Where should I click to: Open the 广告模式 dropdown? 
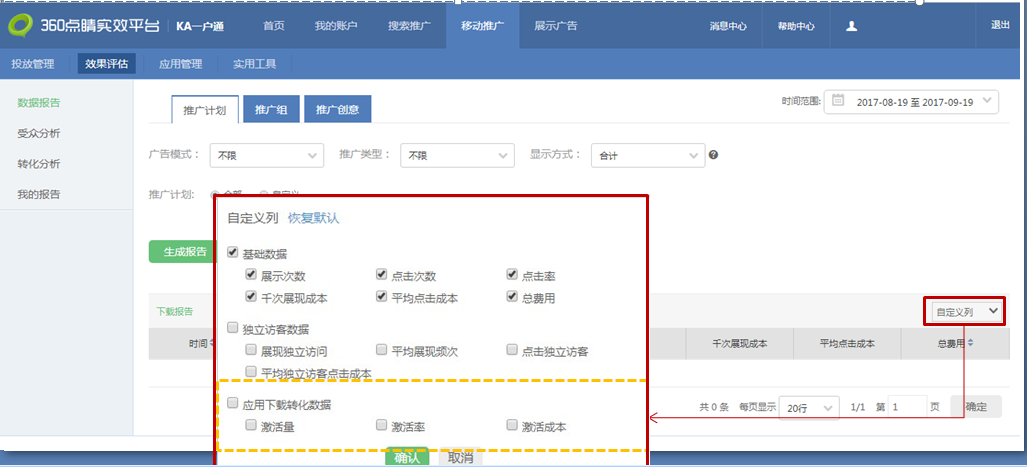[266, 155]
